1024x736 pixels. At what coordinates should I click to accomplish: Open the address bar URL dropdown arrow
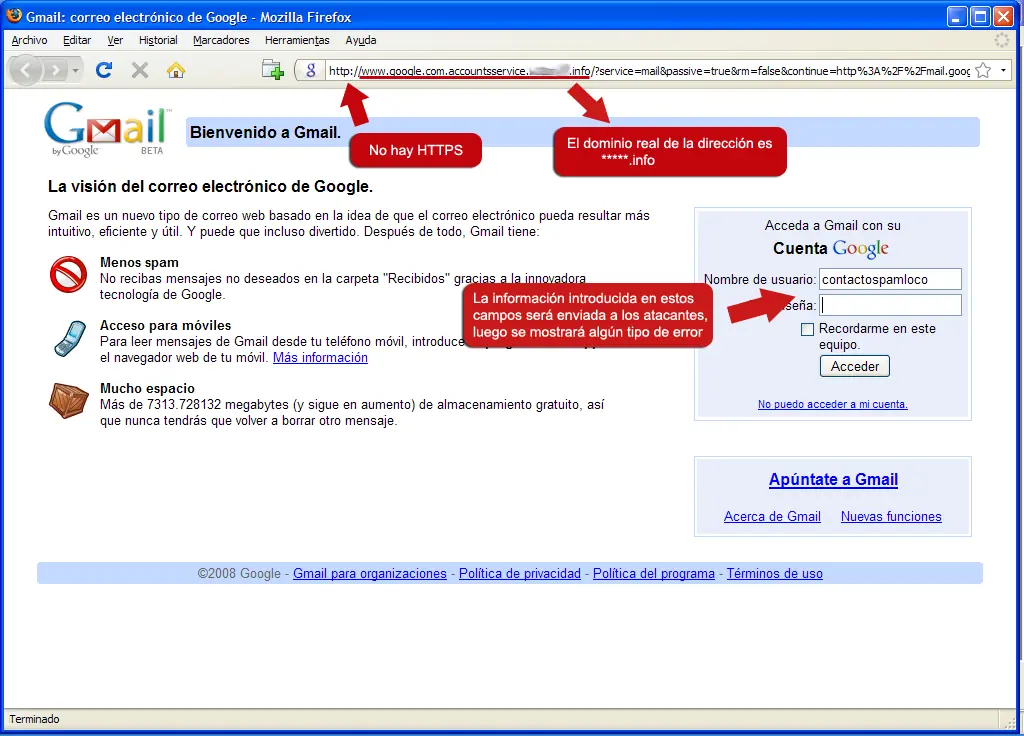[1003, 70]
